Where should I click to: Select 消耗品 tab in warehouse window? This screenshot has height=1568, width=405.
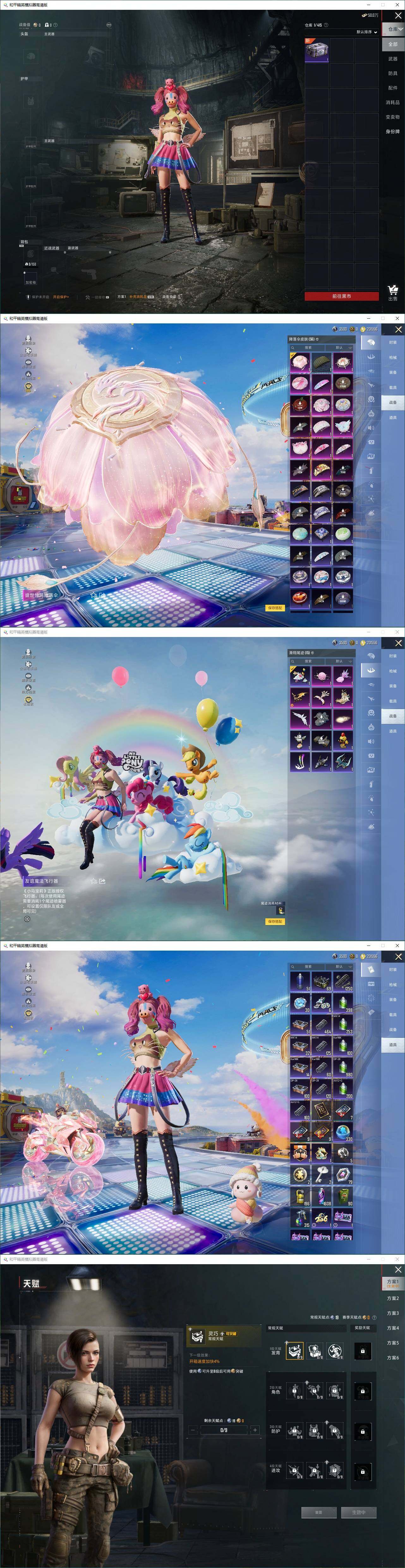pyautogui.click(x=393, y=103)
